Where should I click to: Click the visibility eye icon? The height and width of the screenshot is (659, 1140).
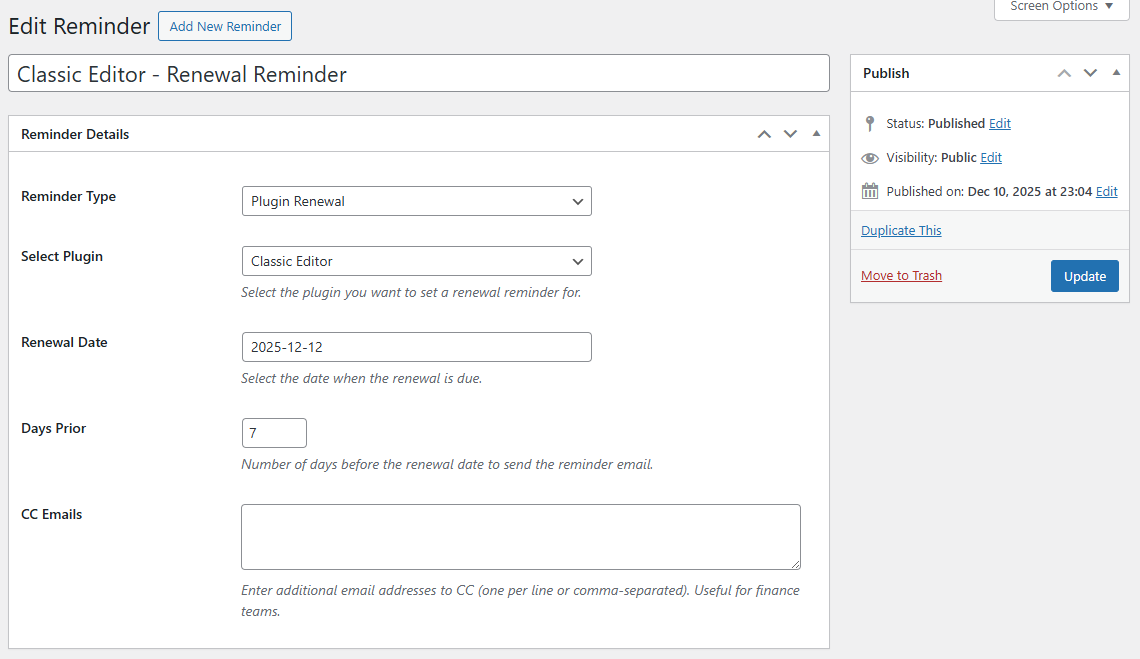tap(870, 158)
